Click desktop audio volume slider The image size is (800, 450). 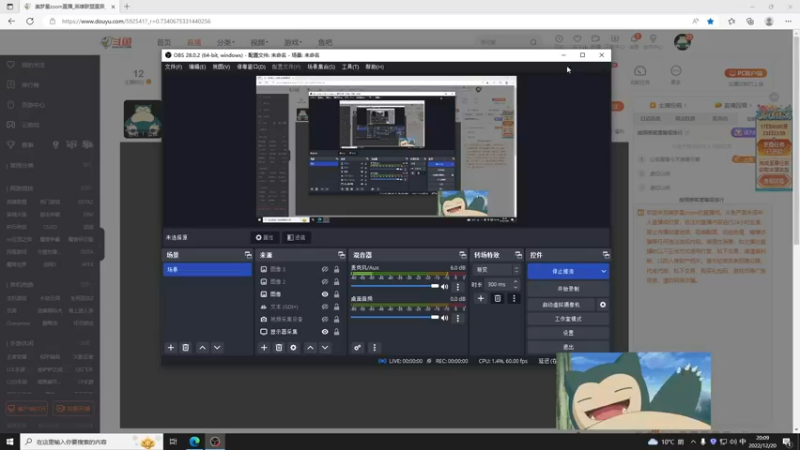pyautogui.click(x=395, y=317)
